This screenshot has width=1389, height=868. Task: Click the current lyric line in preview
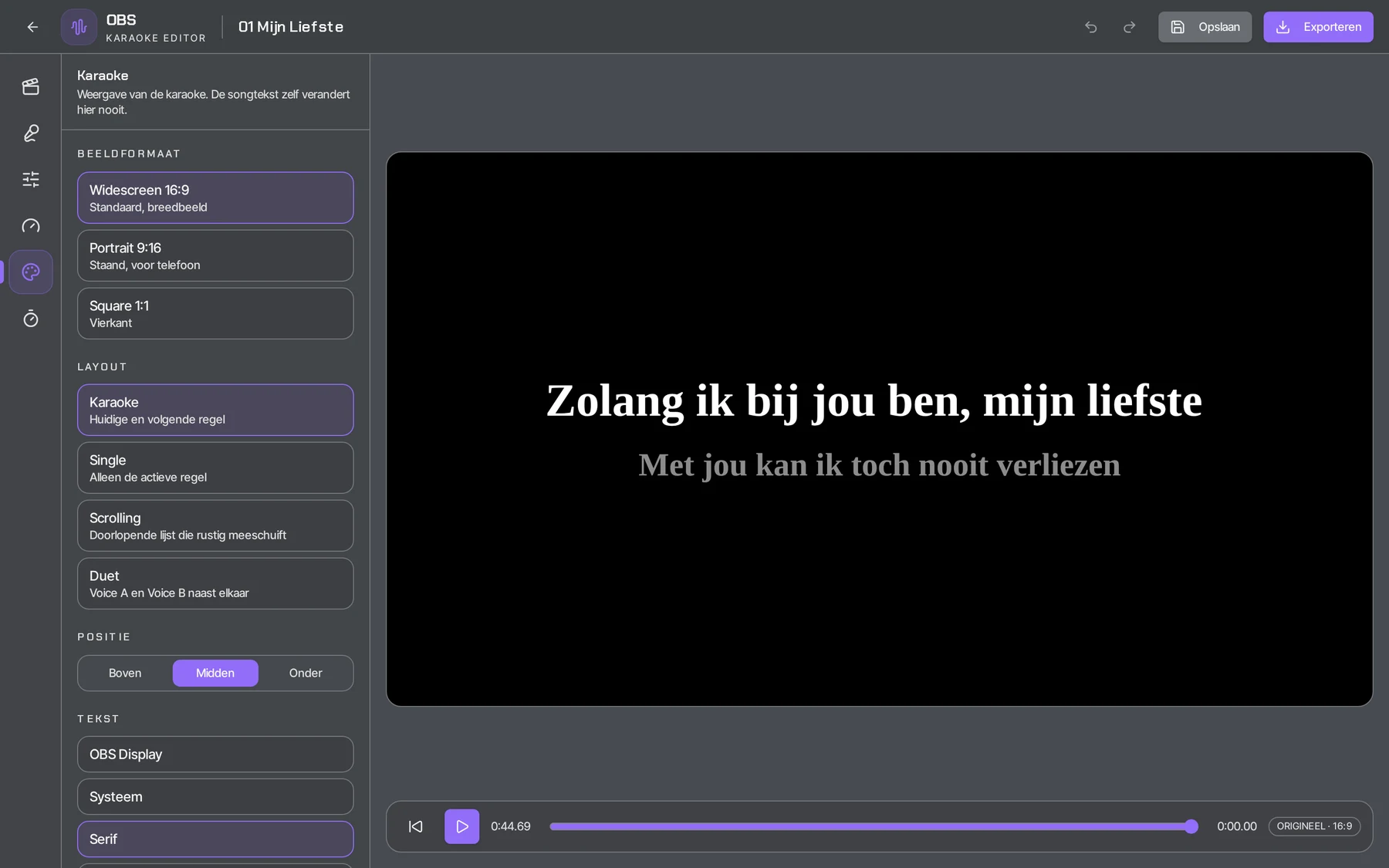(x=874, y=401)
